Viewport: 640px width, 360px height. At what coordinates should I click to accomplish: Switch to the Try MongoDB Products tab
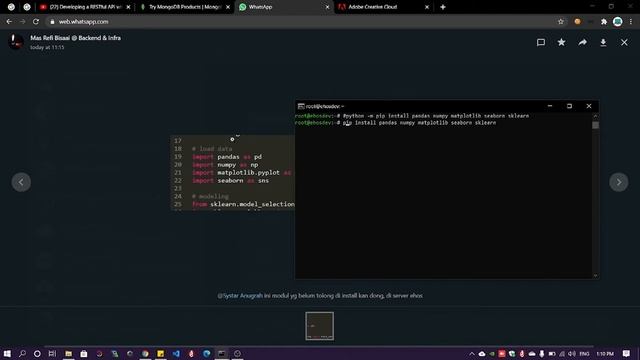[185, 7]
